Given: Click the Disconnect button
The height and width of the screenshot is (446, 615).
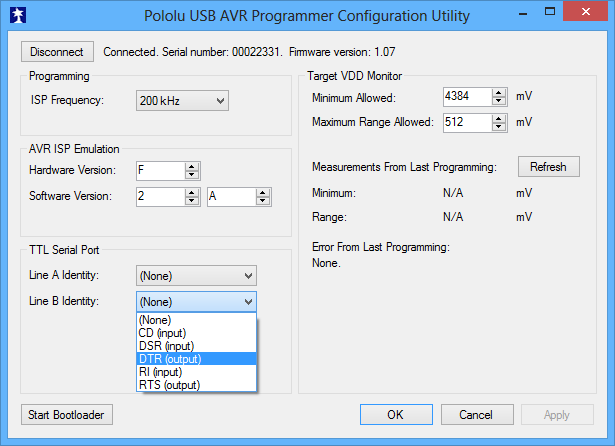Looking at the screenshot, I should coord(57,51).
